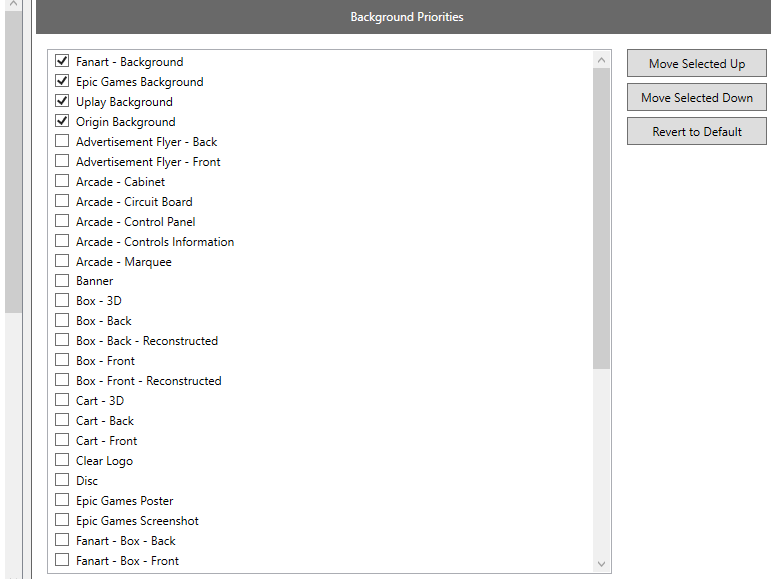This screenshot has height=579, width=771.
Task: Uncheck the Origin Background checkbox
Action: [x=62, y=121]
